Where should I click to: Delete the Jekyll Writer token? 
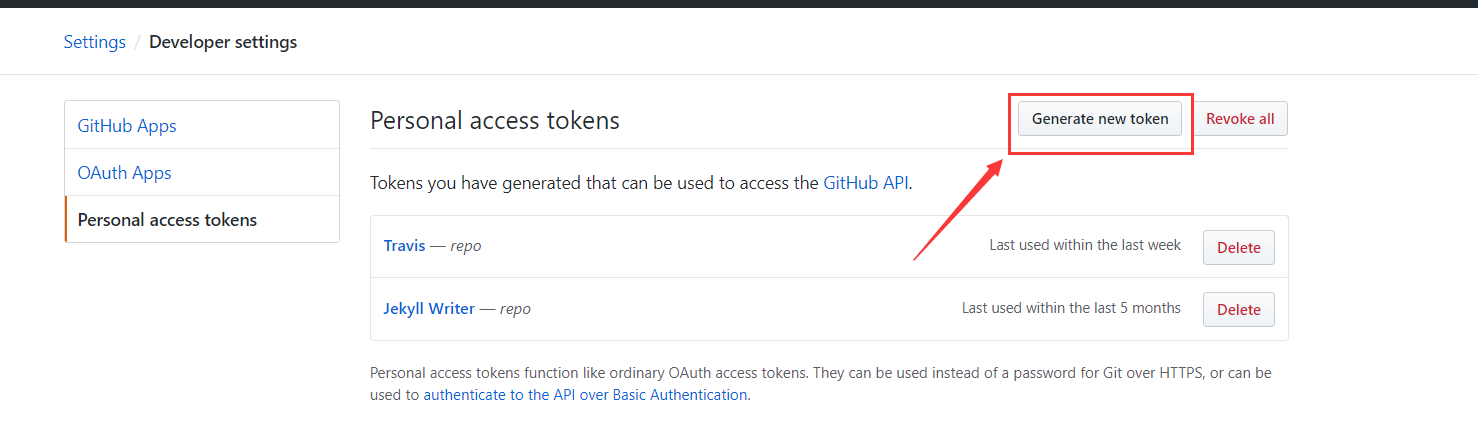pyautogui.click(x=1238, y=310)
